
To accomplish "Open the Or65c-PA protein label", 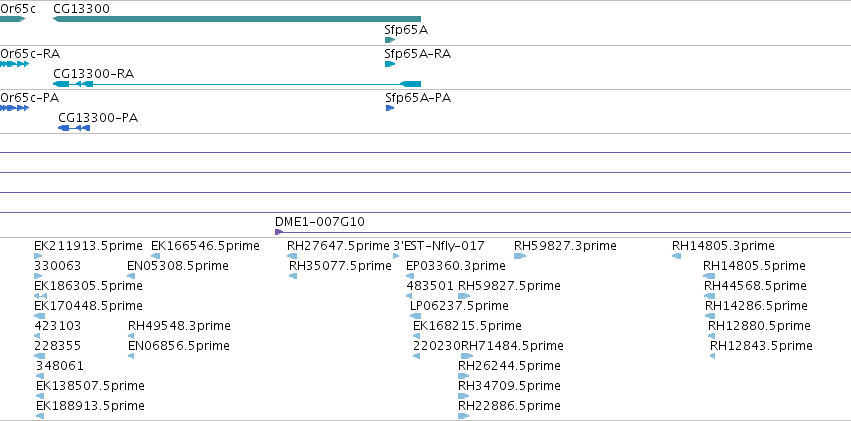I will tap(30, 98).
